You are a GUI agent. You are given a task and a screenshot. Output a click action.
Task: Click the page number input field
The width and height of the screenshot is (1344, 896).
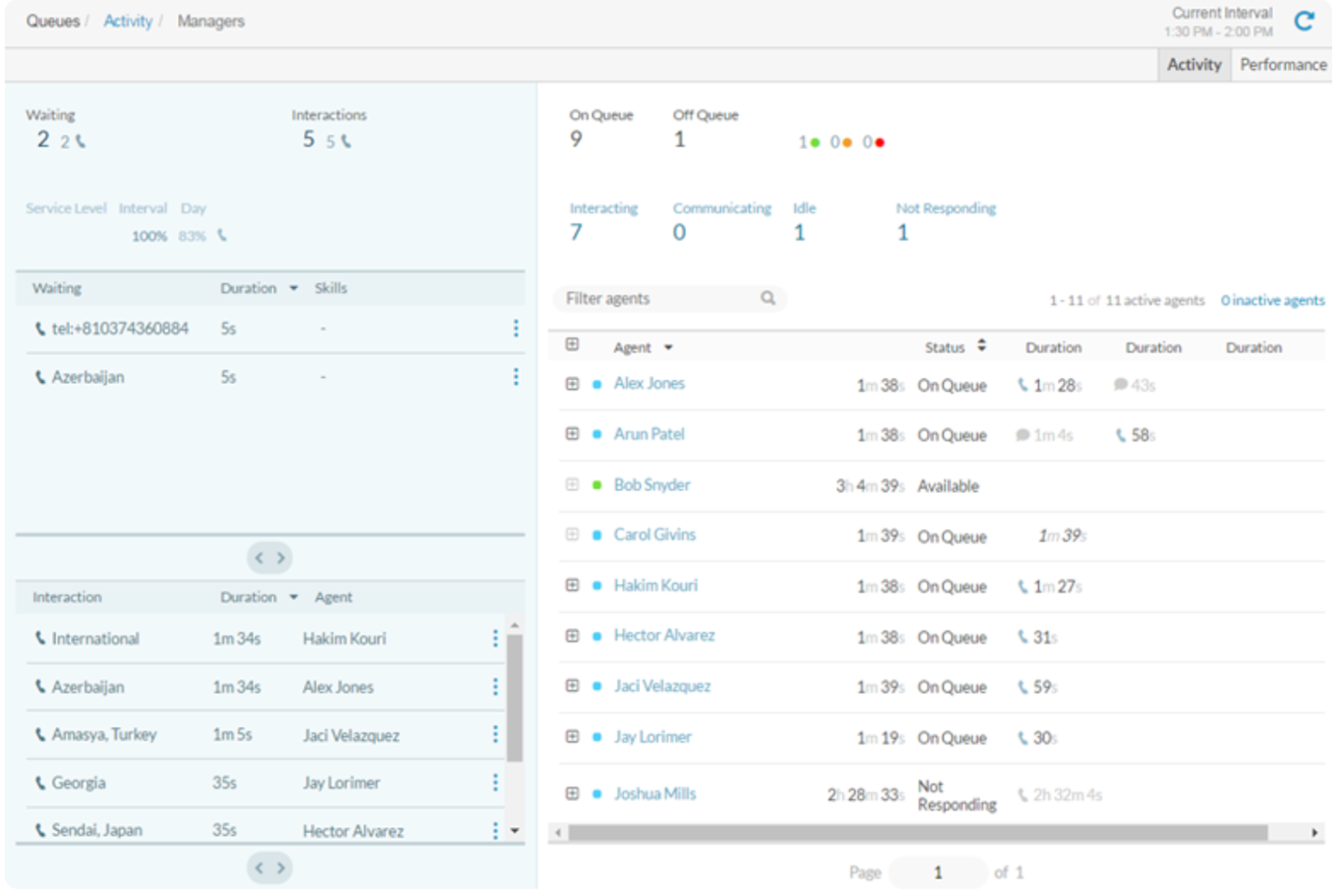coord(937,871)
